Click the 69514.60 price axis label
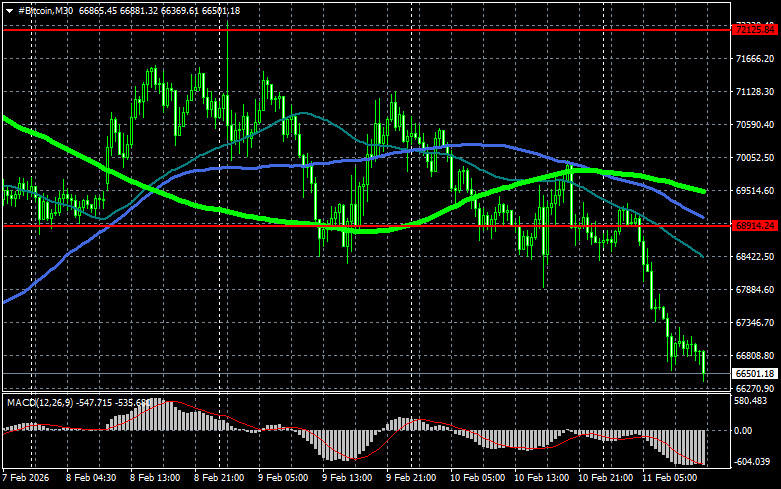 (x=755, y=191)
